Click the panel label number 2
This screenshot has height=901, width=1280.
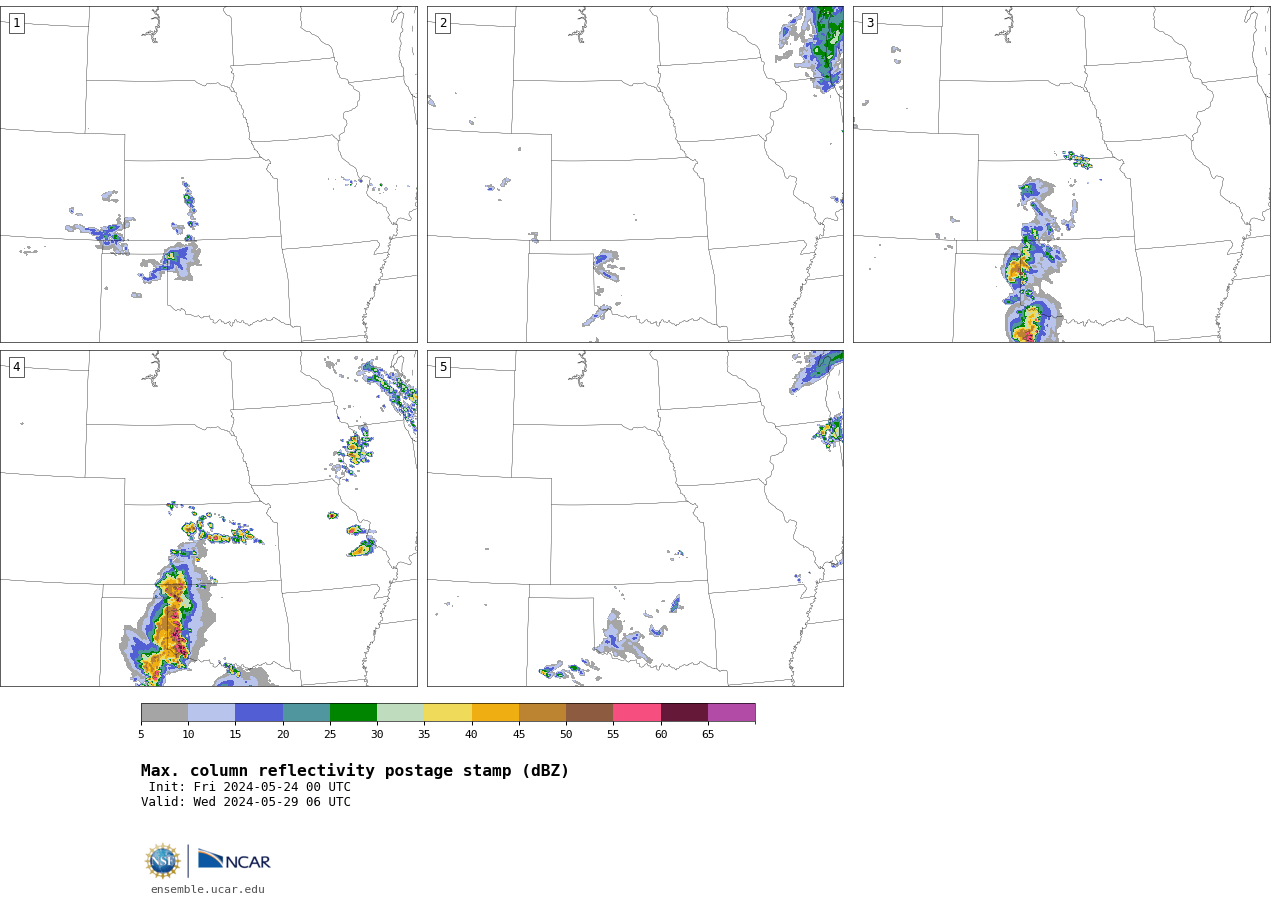[443, 23]
